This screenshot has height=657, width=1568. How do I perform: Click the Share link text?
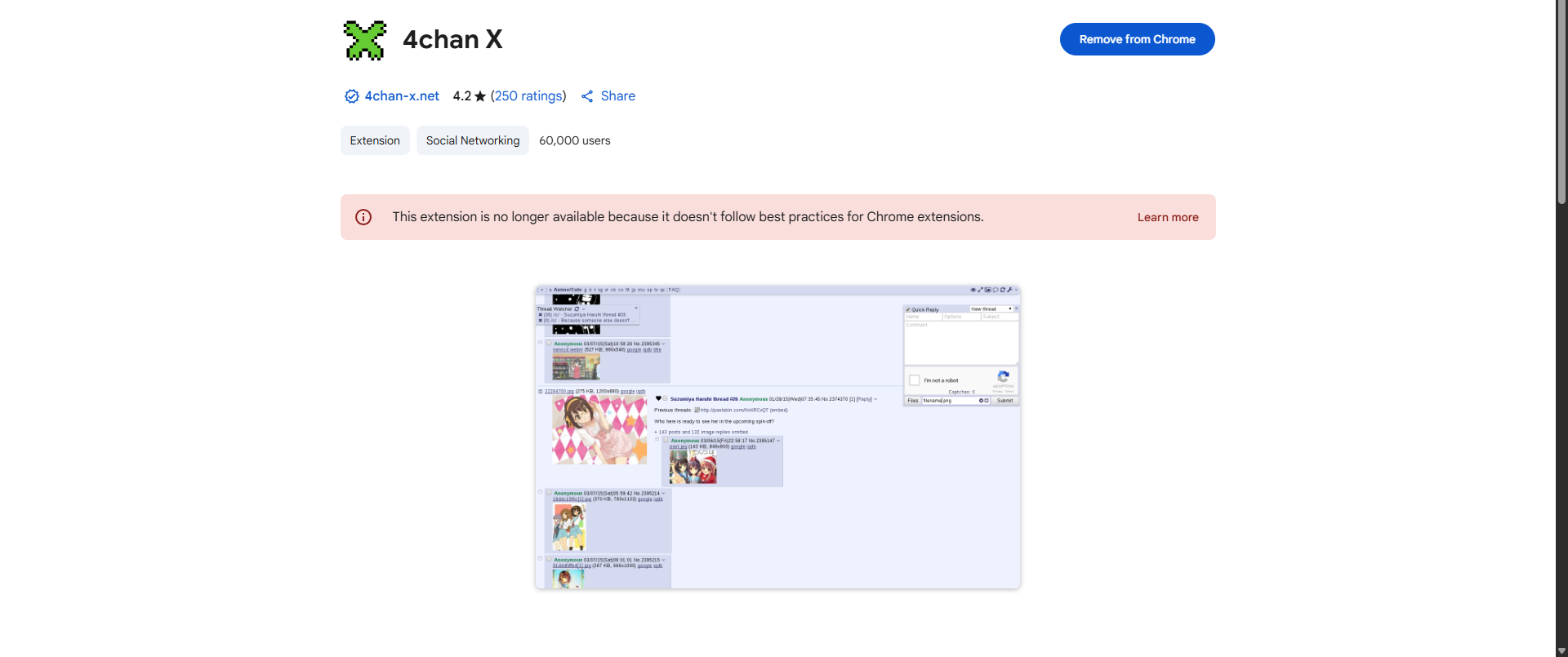pos(618,96)
